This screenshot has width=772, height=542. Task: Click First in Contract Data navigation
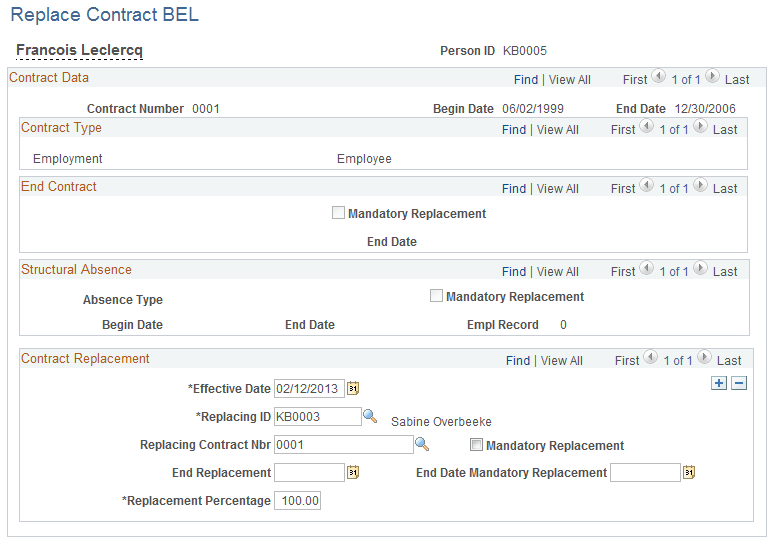635,80
